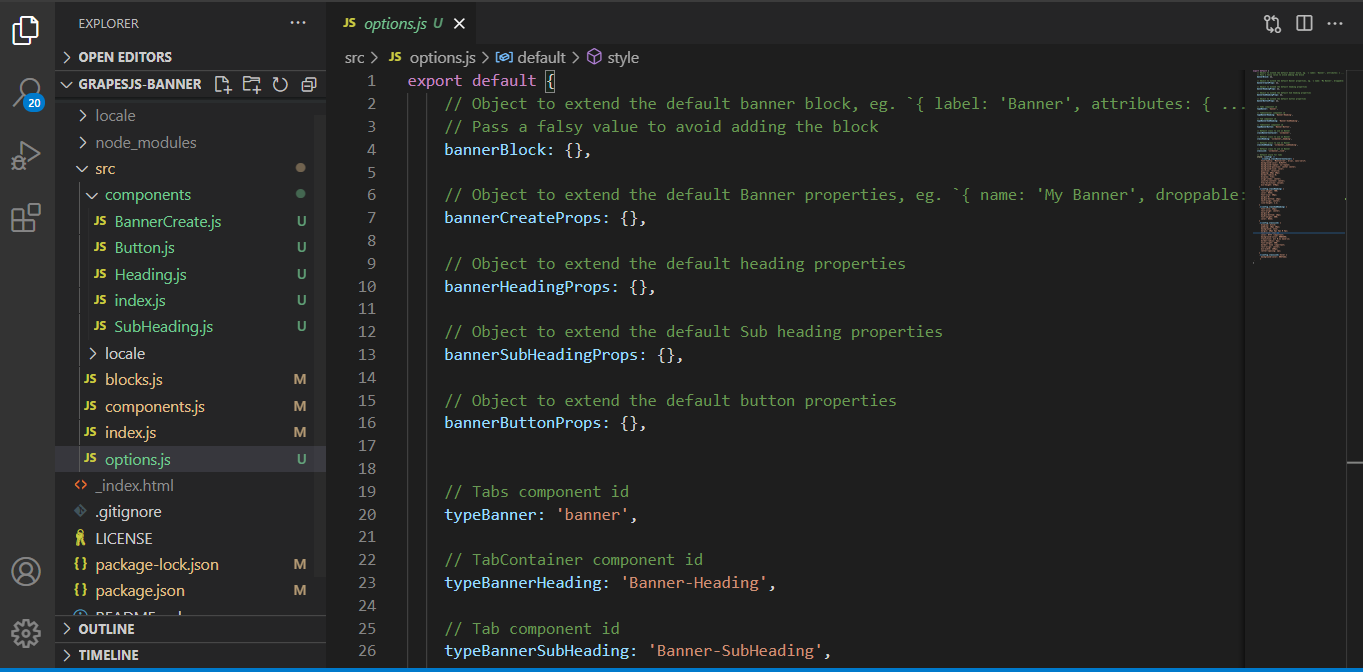Click Collapse Folders icon in explorer
The image size is (1363, 672).
[x=309, y=84]
